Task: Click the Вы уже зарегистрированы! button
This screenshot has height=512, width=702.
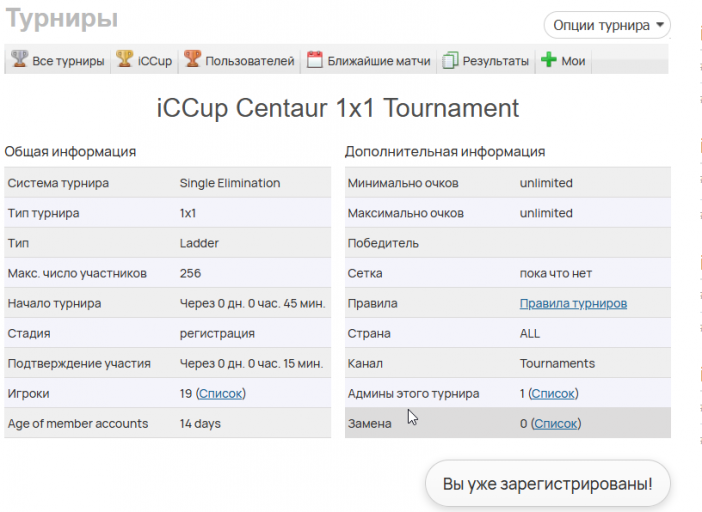Action: click(548, 484)
